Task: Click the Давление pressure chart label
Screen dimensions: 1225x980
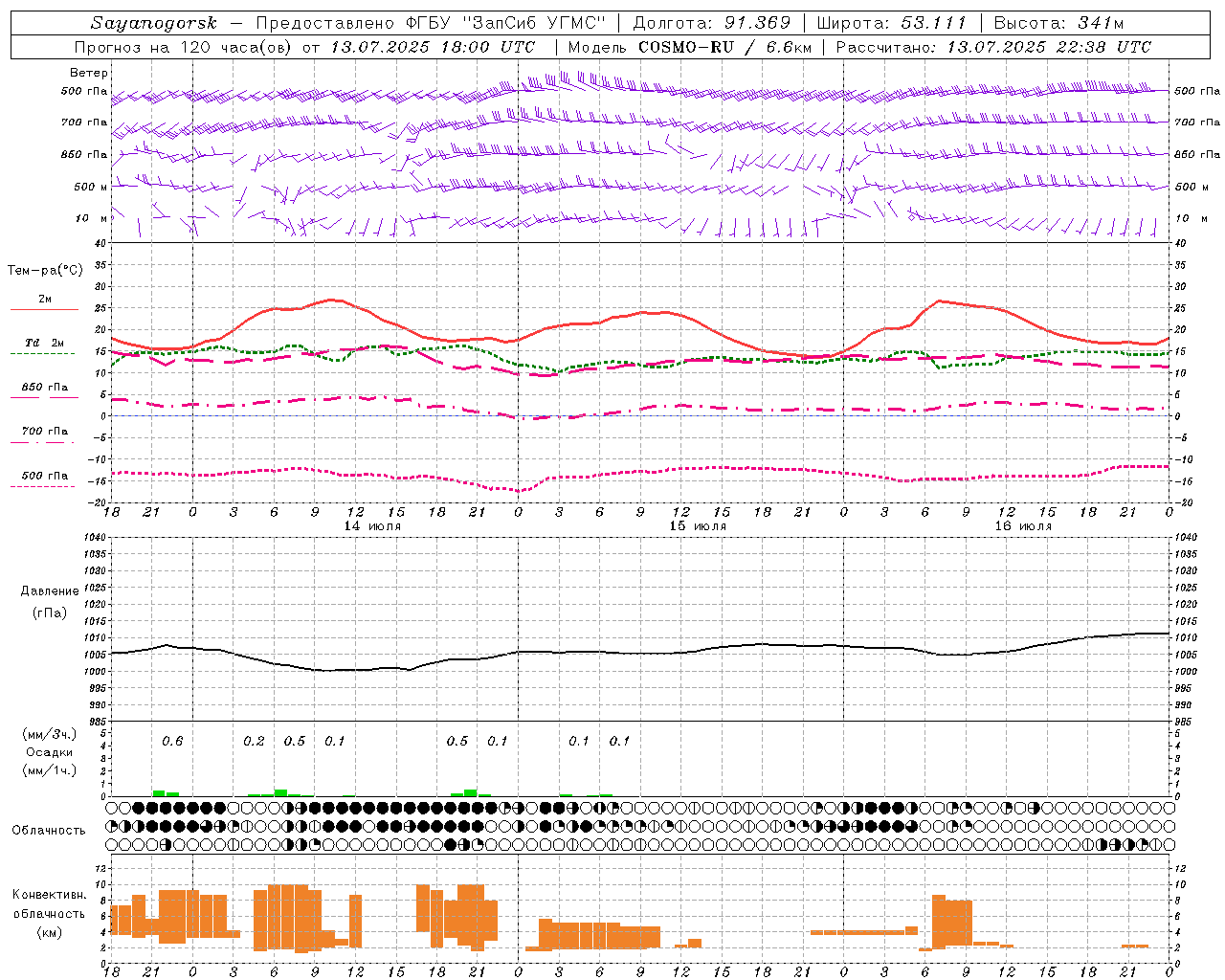Action: point(50,591)
